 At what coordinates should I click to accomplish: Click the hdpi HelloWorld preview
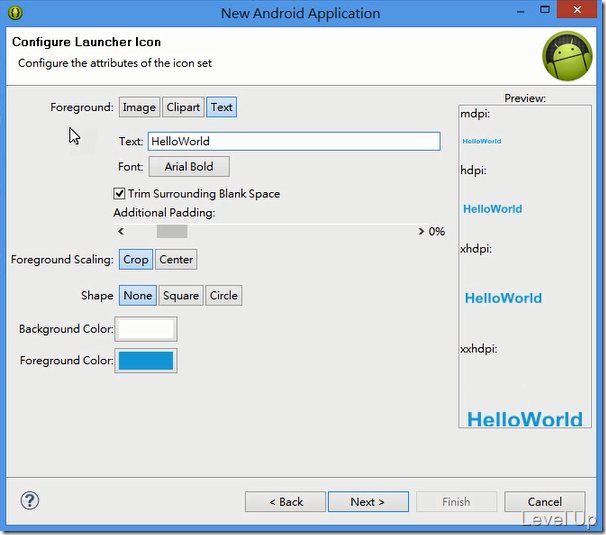click(492, 209)
